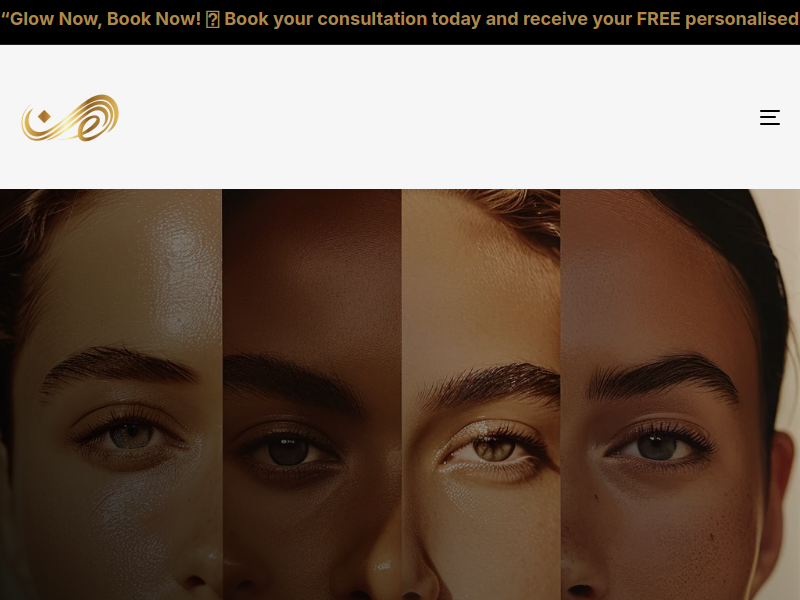
Task: Select the dark brown eye in second strip
Action: [288, 451]
